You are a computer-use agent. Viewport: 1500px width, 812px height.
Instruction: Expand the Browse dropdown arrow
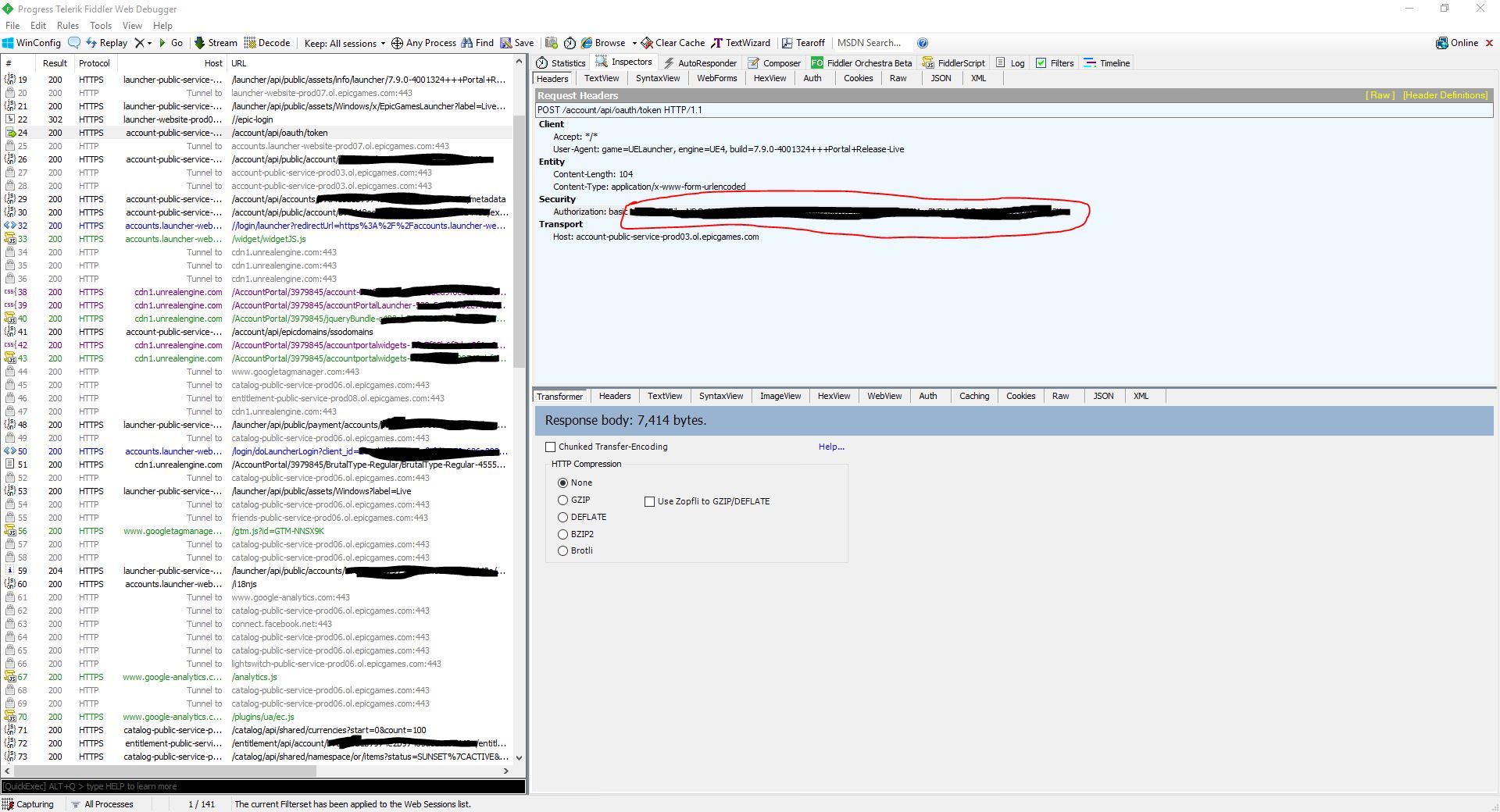pyautogui.click(x=634, y=43)
